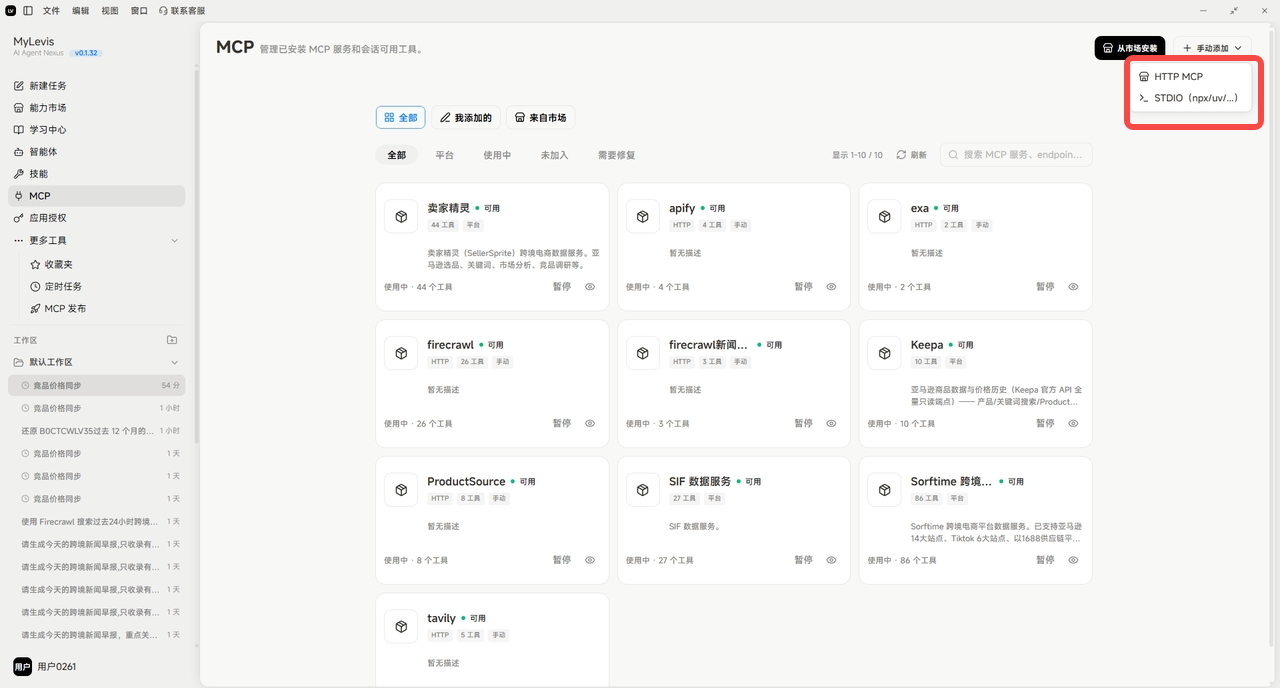Image resolution: width=1280 pixels, height=688 pixels.
Task: Open the 收藏夹 favorites item
Action: [x=104, y=265]
